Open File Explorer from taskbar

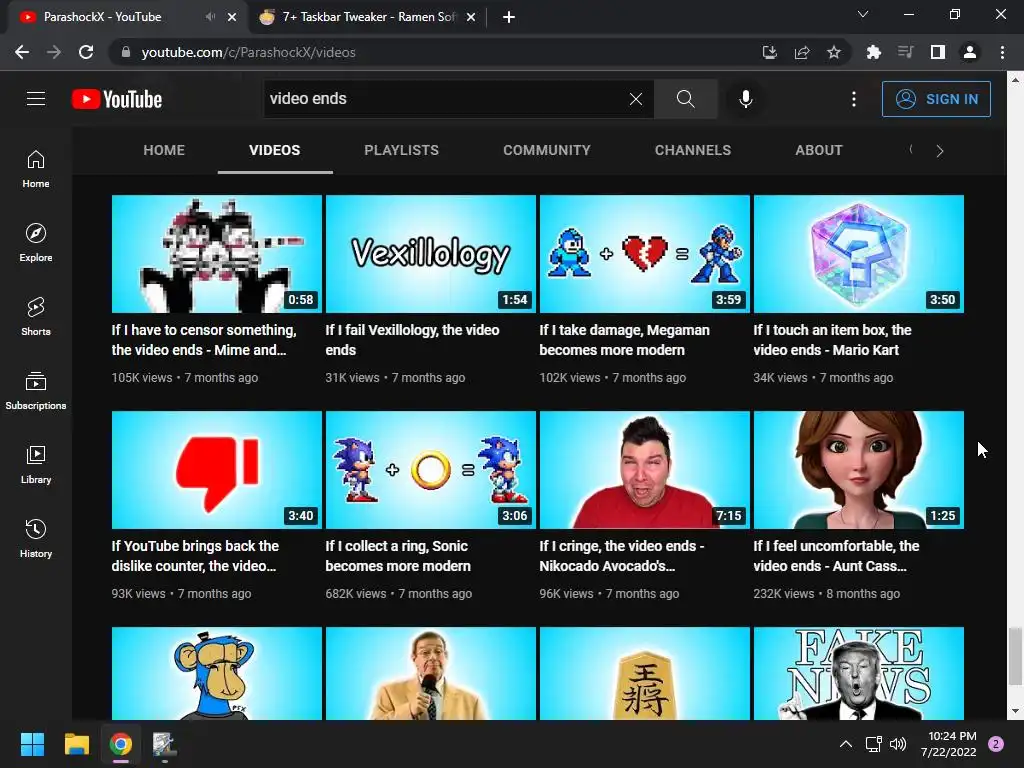[76, 744]
